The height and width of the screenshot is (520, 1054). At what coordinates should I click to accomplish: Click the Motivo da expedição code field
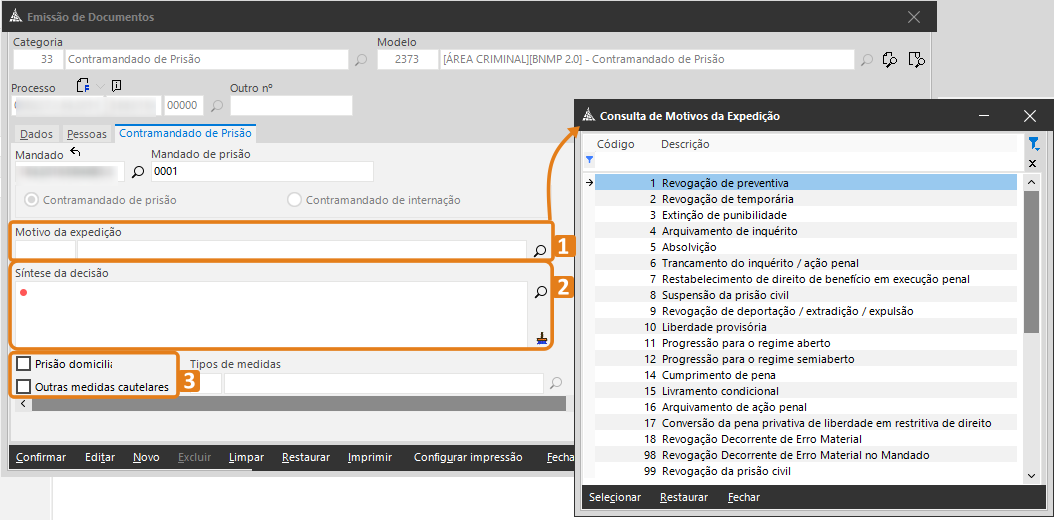(45, 250)
